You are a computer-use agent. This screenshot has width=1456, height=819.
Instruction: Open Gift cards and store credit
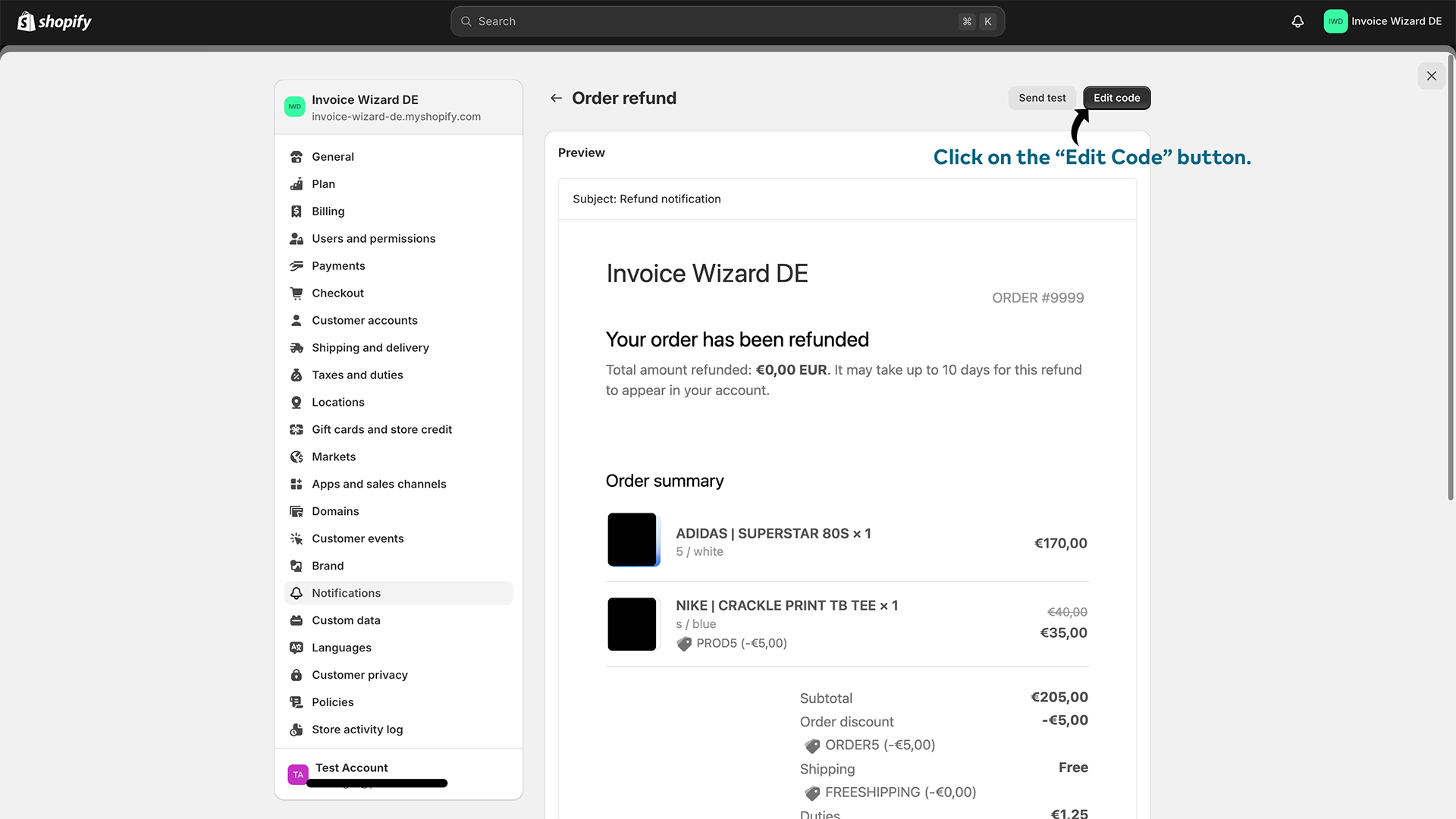tap(398, 430)
